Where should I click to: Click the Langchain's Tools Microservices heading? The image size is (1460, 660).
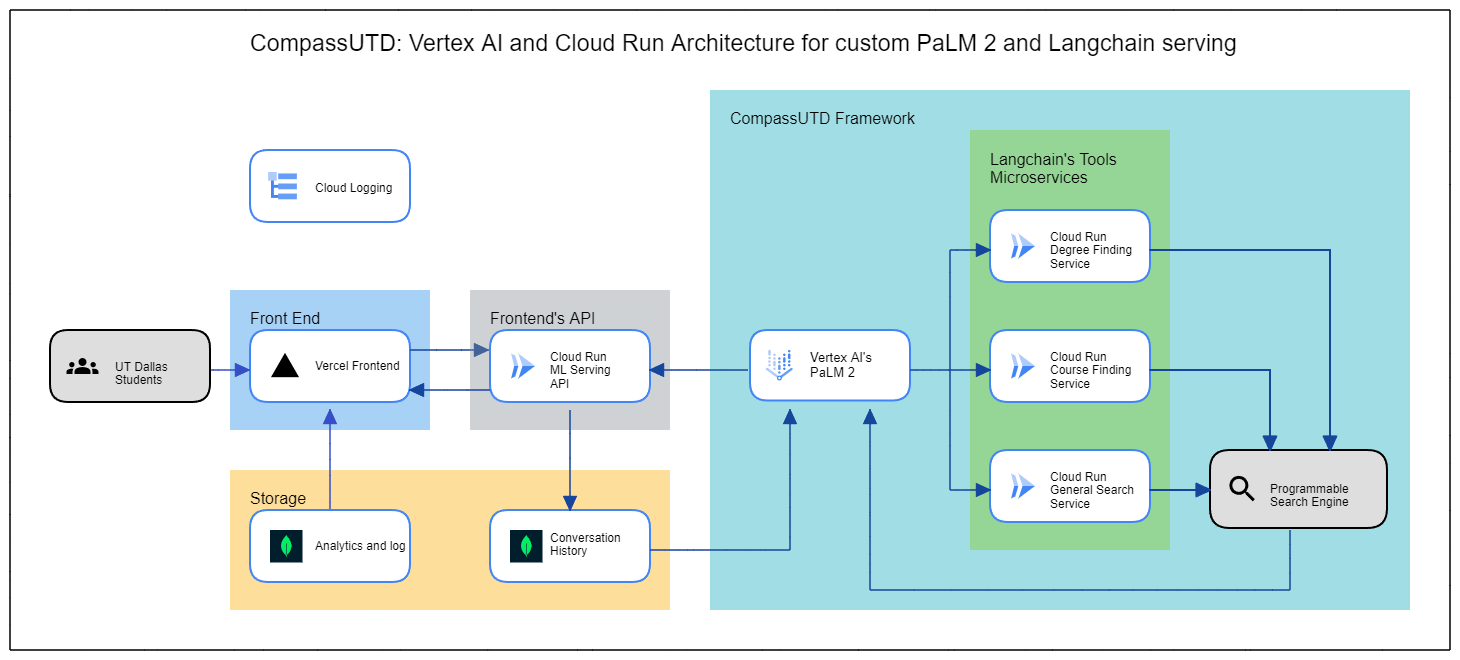pyautogui.click(x=1053, y=168)
